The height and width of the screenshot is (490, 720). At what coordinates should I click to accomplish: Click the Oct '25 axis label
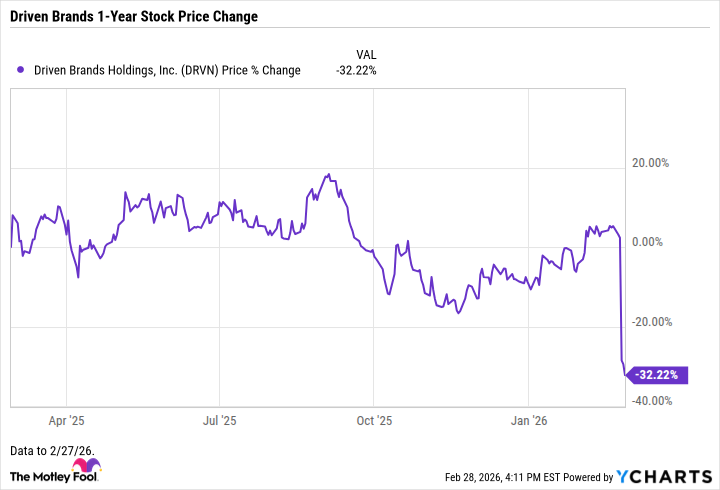374,422
